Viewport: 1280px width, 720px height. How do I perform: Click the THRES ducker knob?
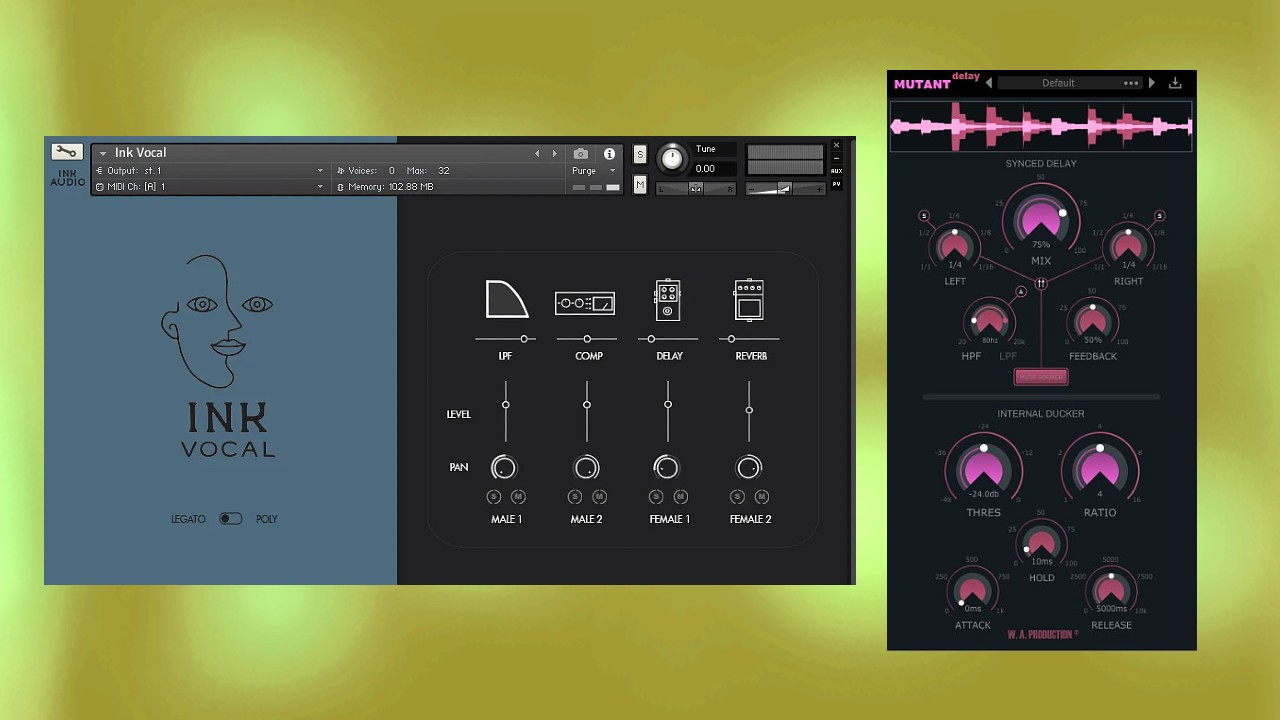[x=983, y=468]
